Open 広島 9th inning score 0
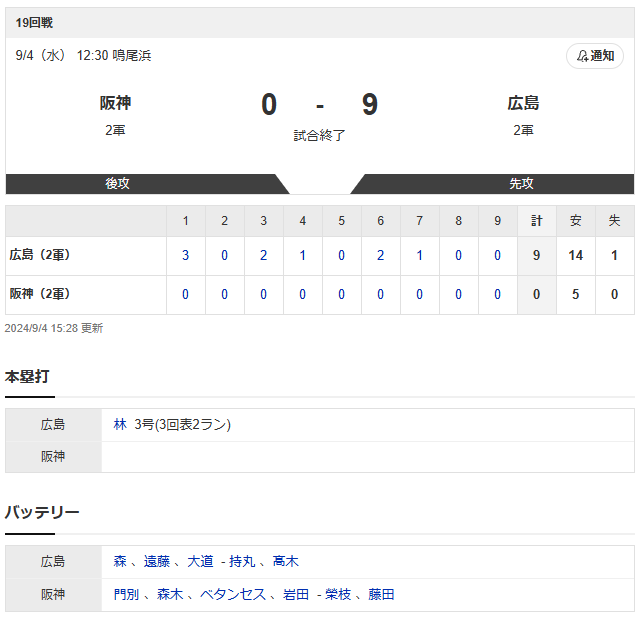The image size is (640, 623). 497,256
